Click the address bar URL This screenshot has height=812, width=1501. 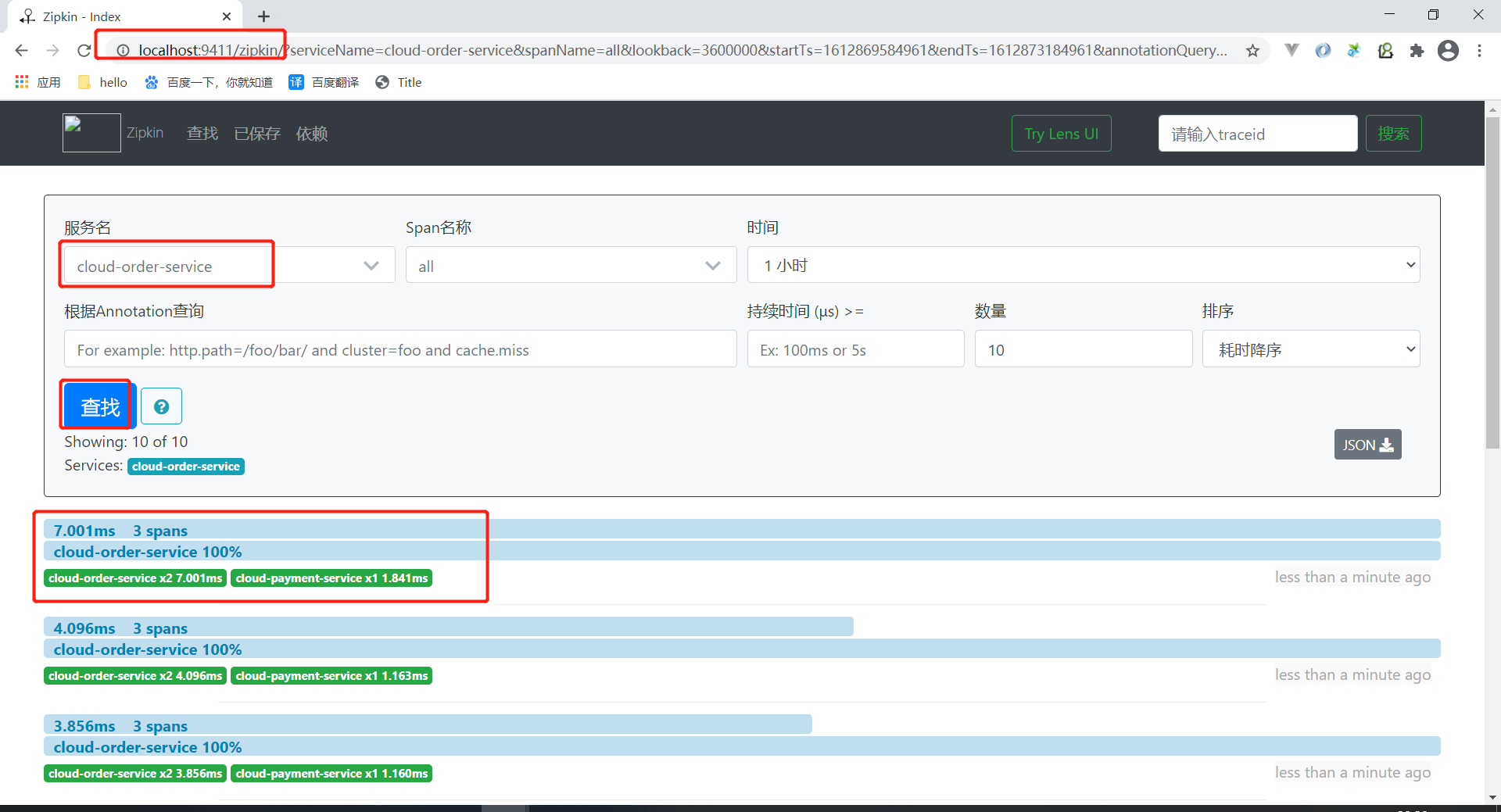click(x=682, y=51)
